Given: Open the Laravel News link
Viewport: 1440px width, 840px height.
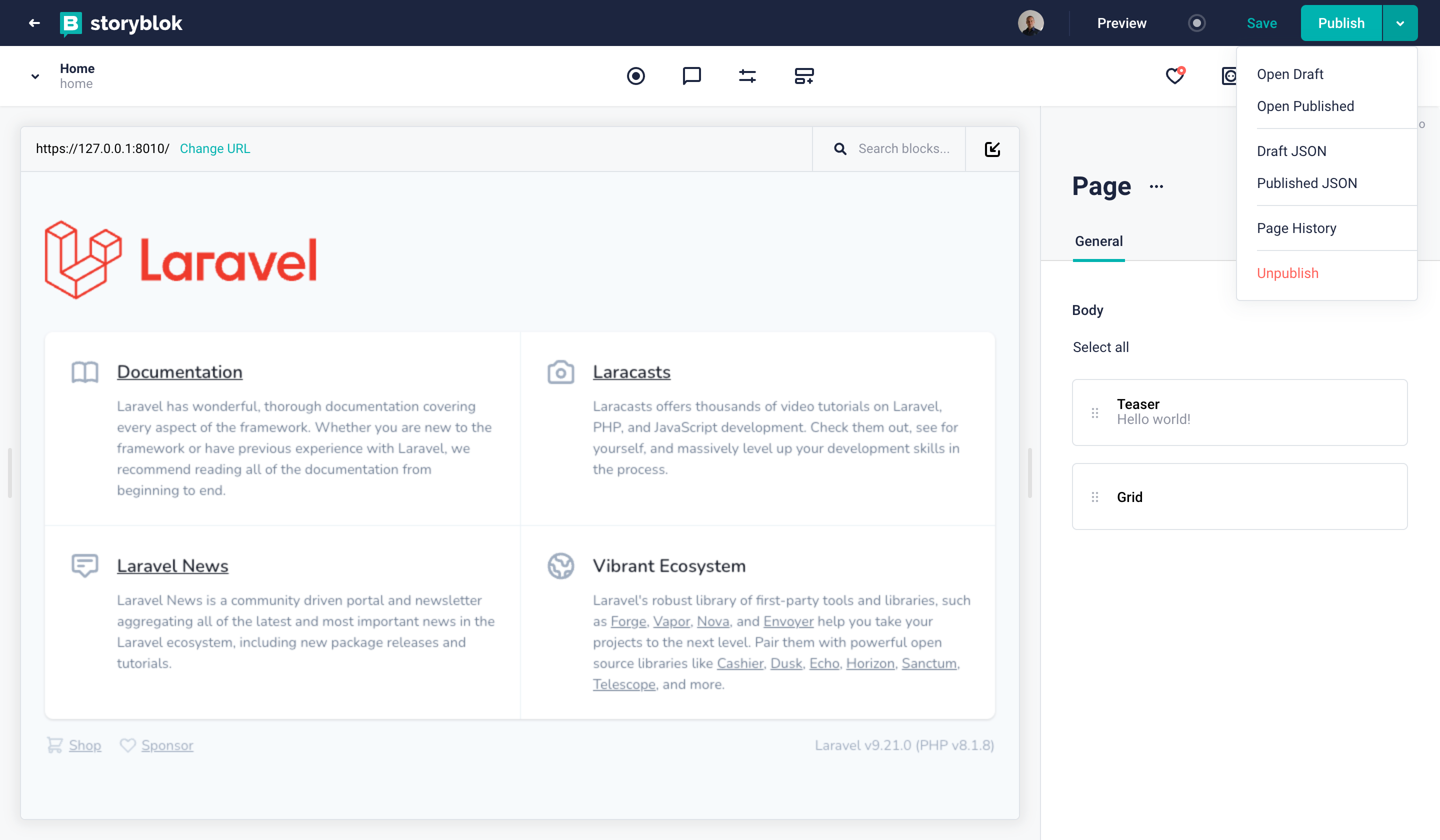Looking at the screenshot, I should [x=172, y=565].
